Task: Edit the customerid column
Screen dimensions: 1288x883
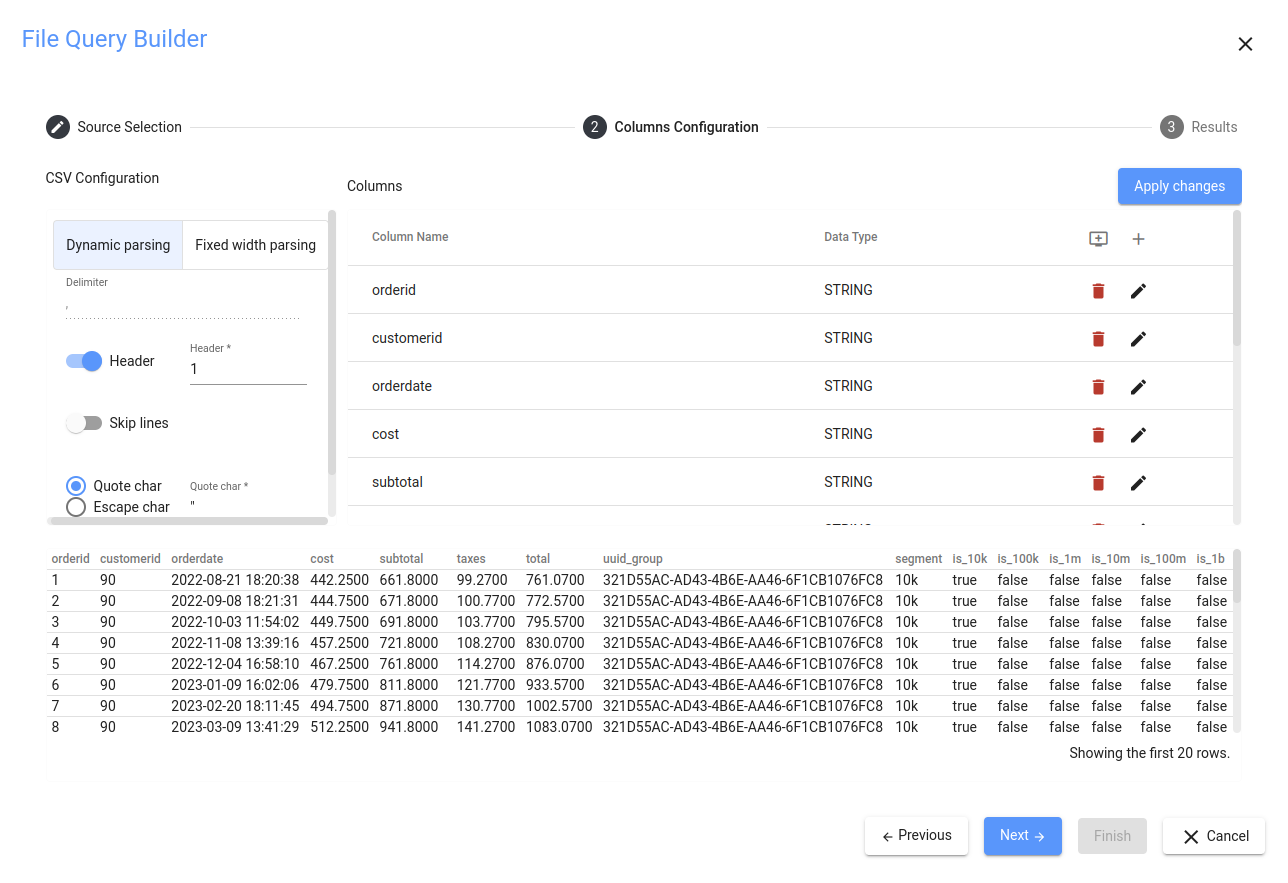Action: tap(1138, 339)
